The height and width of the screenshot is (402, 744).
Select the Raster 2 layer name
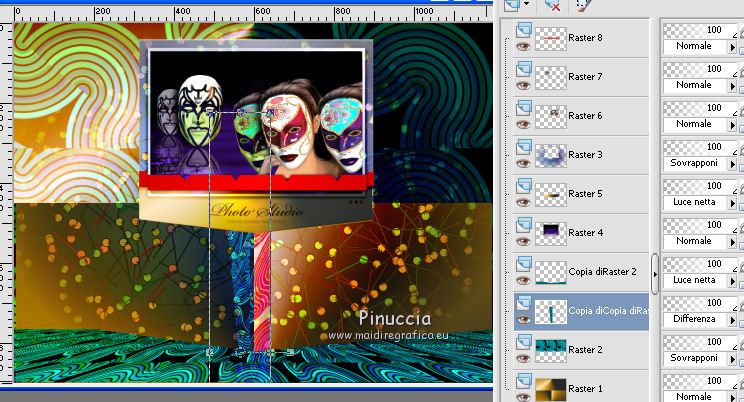585,349
